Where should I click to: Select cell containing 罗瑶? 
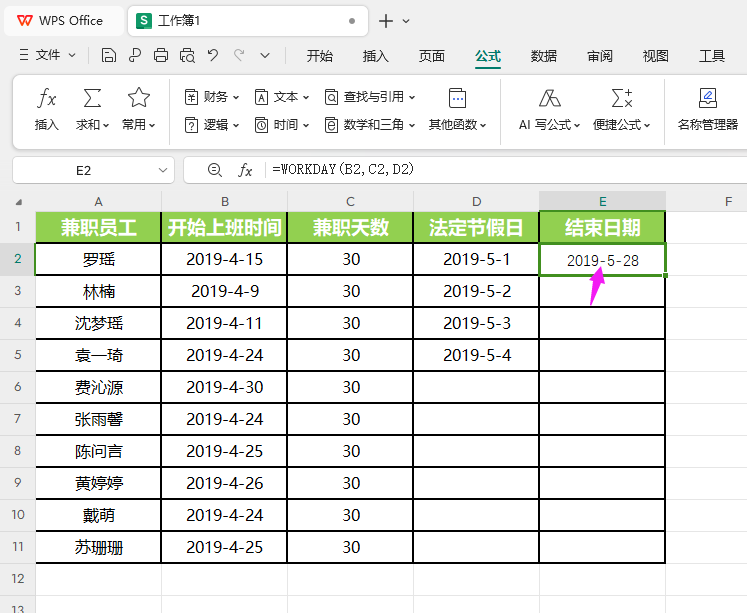coord(99,260)
